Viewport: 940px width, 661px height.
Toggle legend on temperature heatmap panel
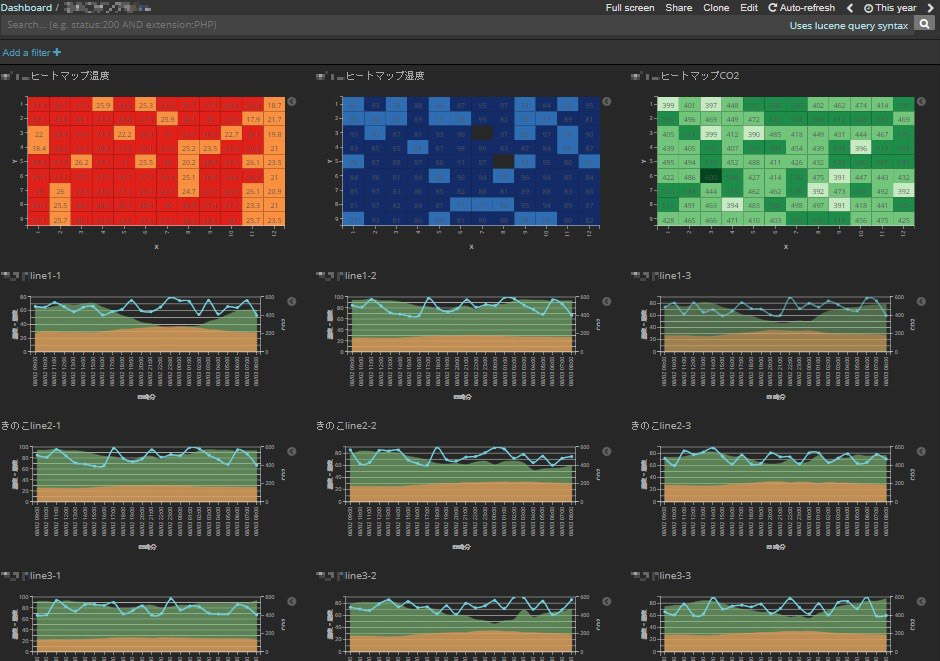(292, 102)
